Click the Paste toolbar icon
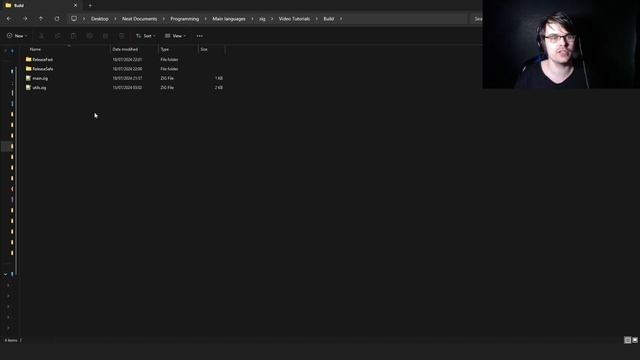The width and height of the screenshot is (640, 360). tap(73, 36)
